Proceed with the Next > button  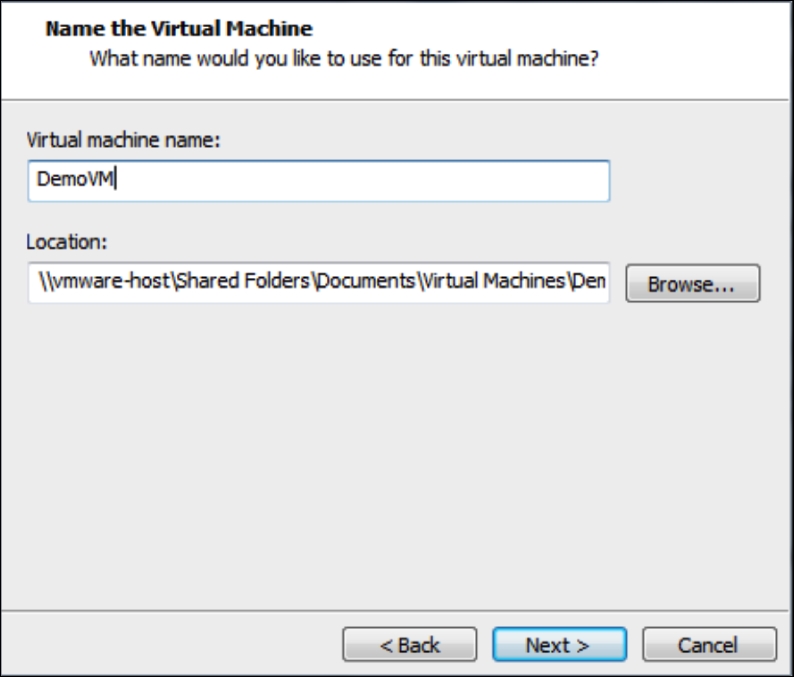click(560, 645)
